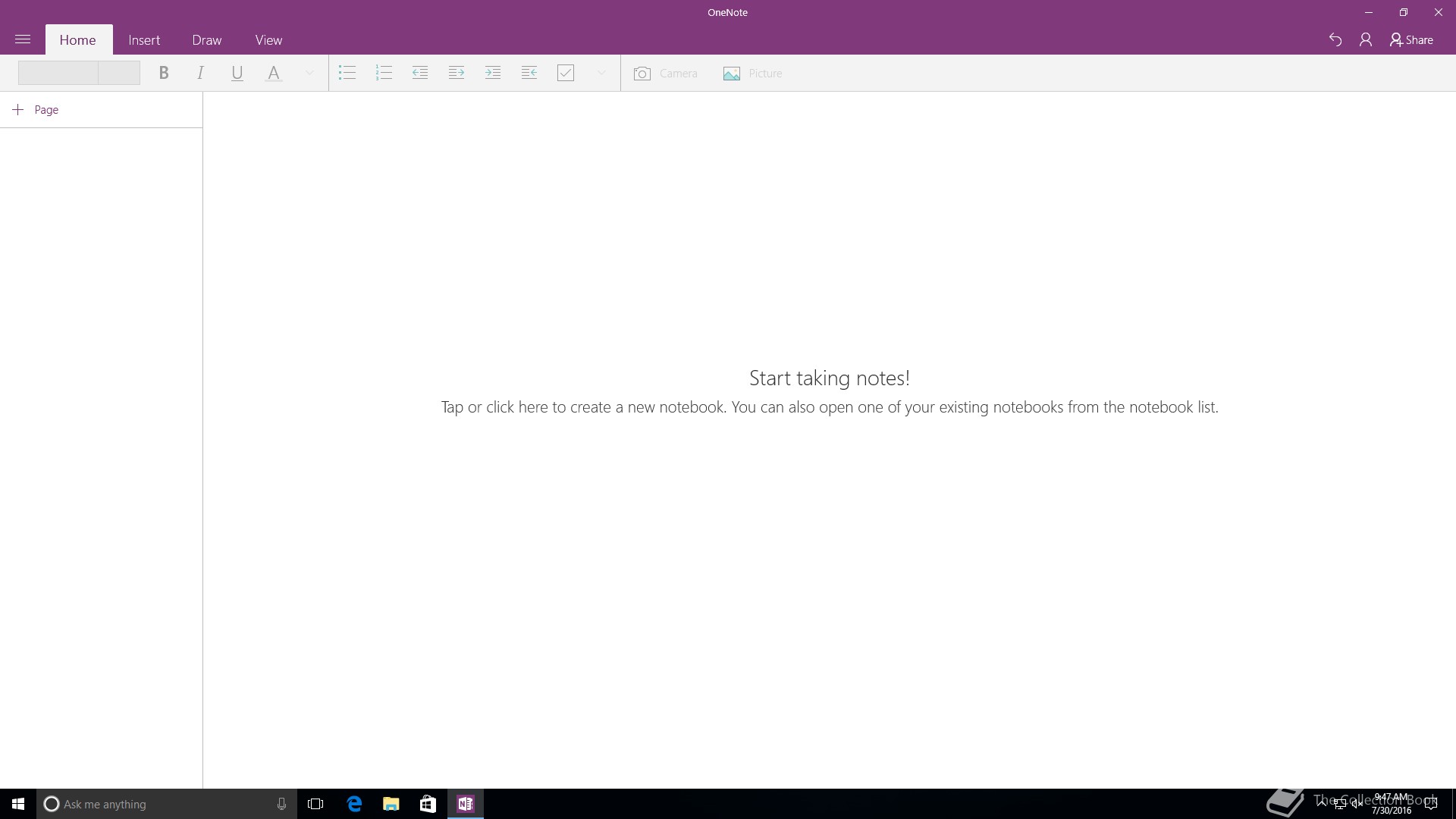
Task: Click the taskbar clock and date
Action: pos(1391,804)
